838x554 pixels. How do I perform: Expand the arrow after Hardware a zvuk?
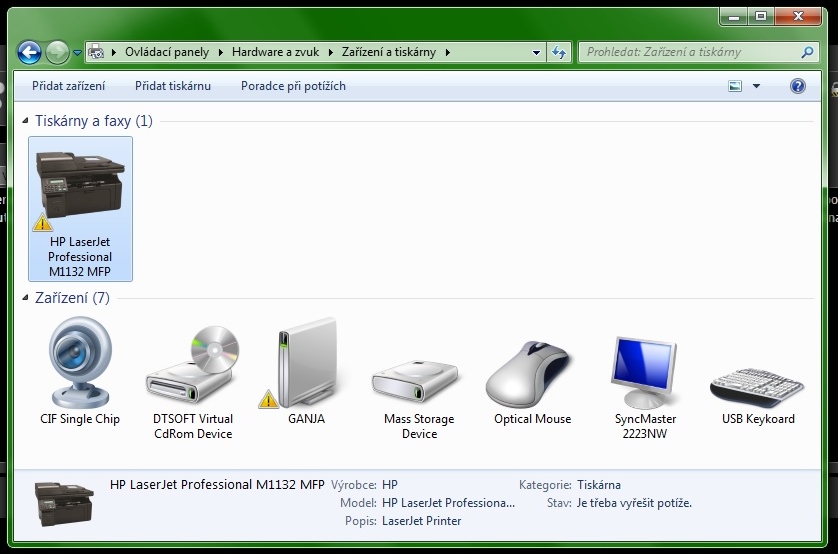click(x=331, y=52)
